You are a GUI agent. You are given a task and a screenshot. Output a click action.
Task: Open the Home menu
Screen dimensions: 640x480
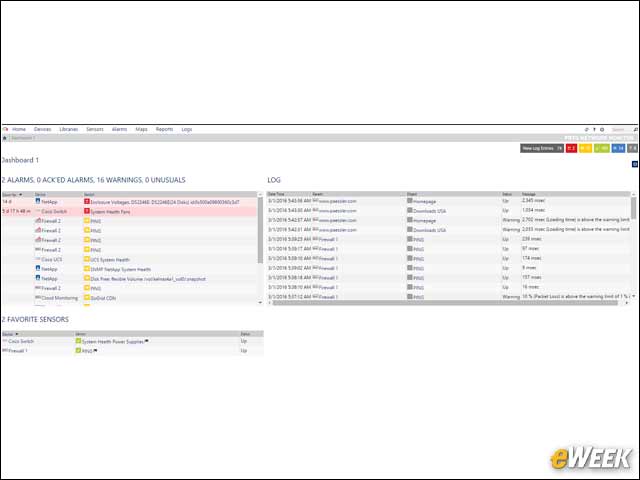[x=19, y=129]
